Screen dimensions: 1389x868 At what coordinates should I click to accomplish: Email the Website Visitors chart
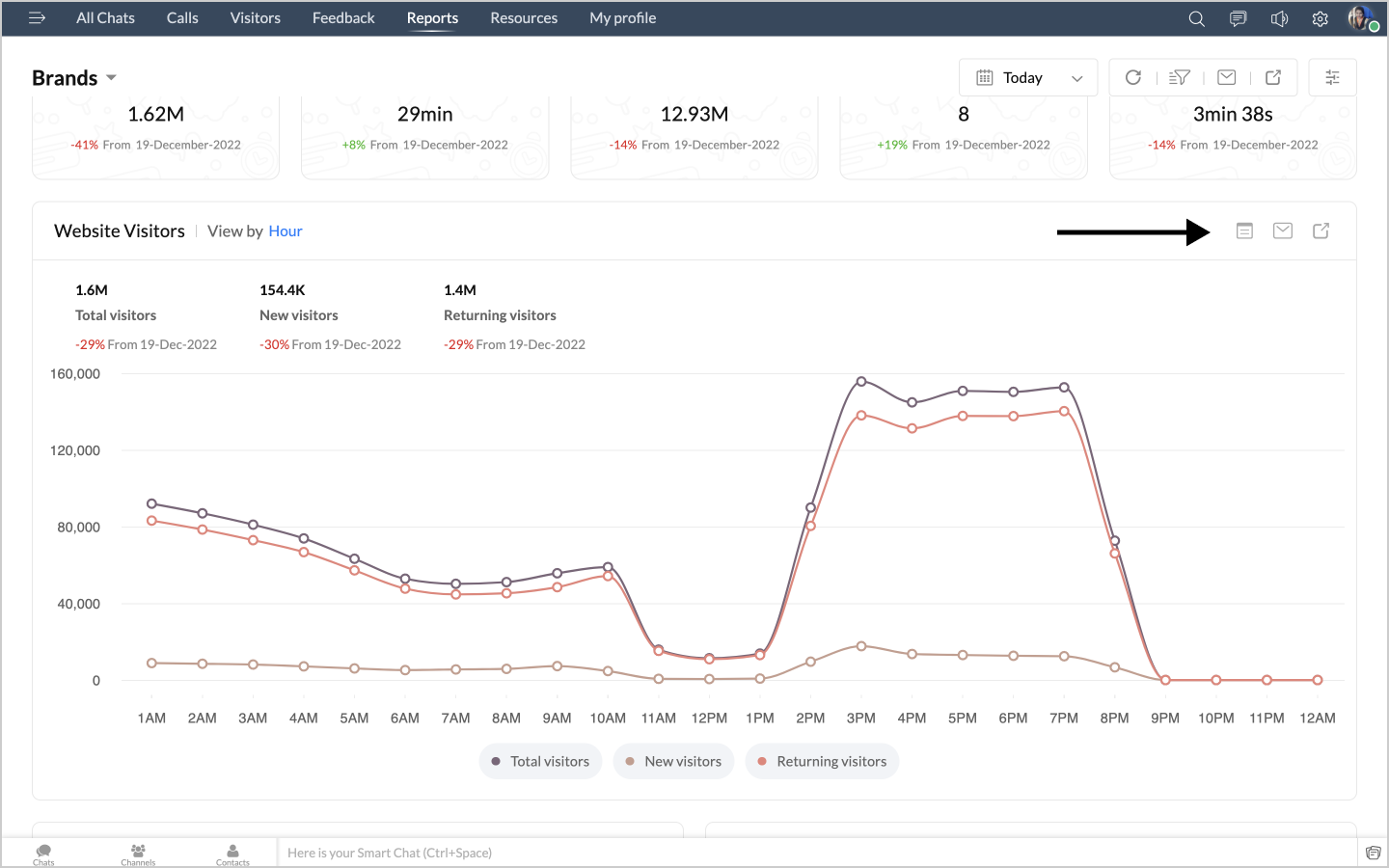click(x=1283, y=231)
